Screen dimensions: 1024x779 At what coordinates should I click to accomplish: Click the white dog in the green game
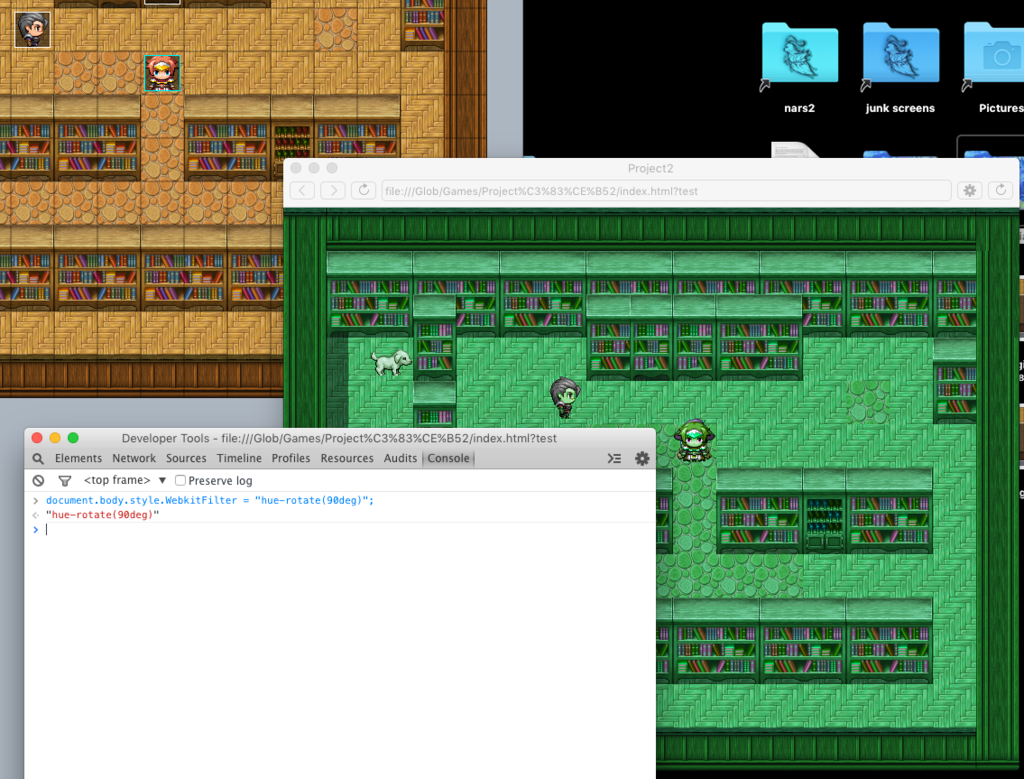pyautogui.click(x=391, y=361)
